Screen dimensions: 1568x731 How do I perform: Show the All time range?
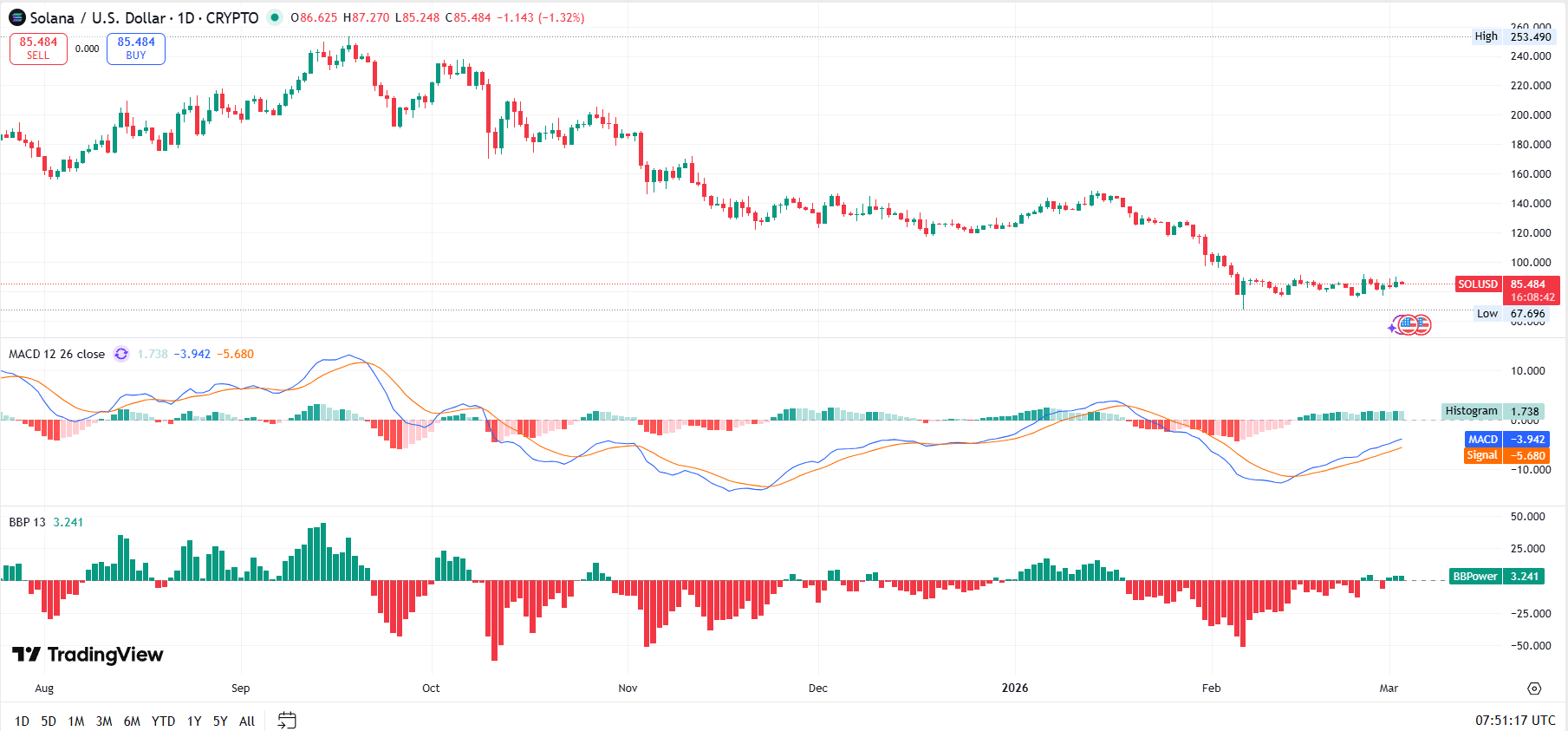247,721
